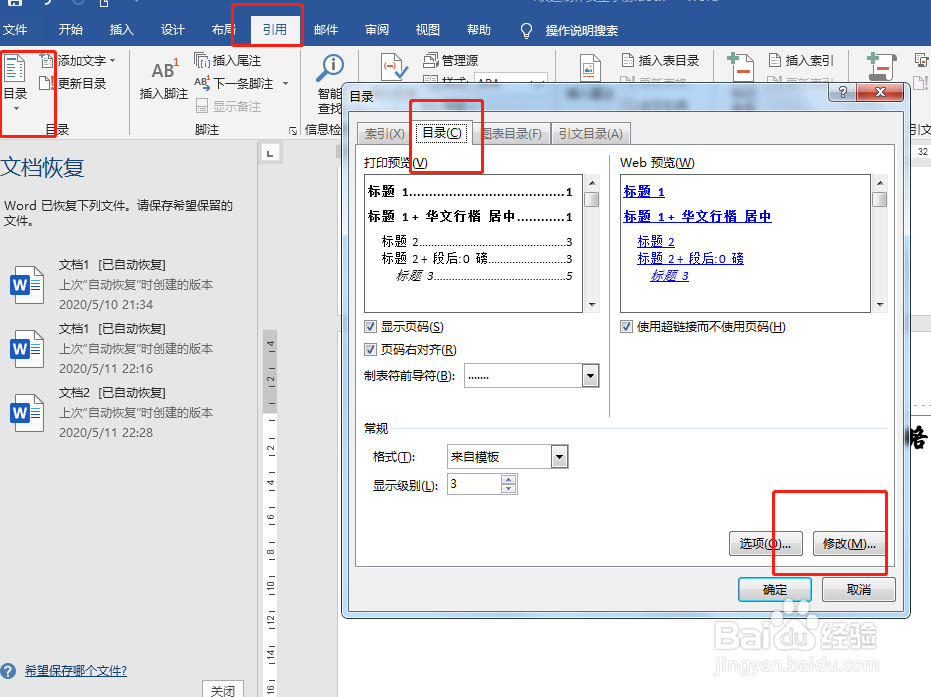Confirm the dialog with 确定
The width and height of the screenshot is (931, 697).
click(774, 589)
